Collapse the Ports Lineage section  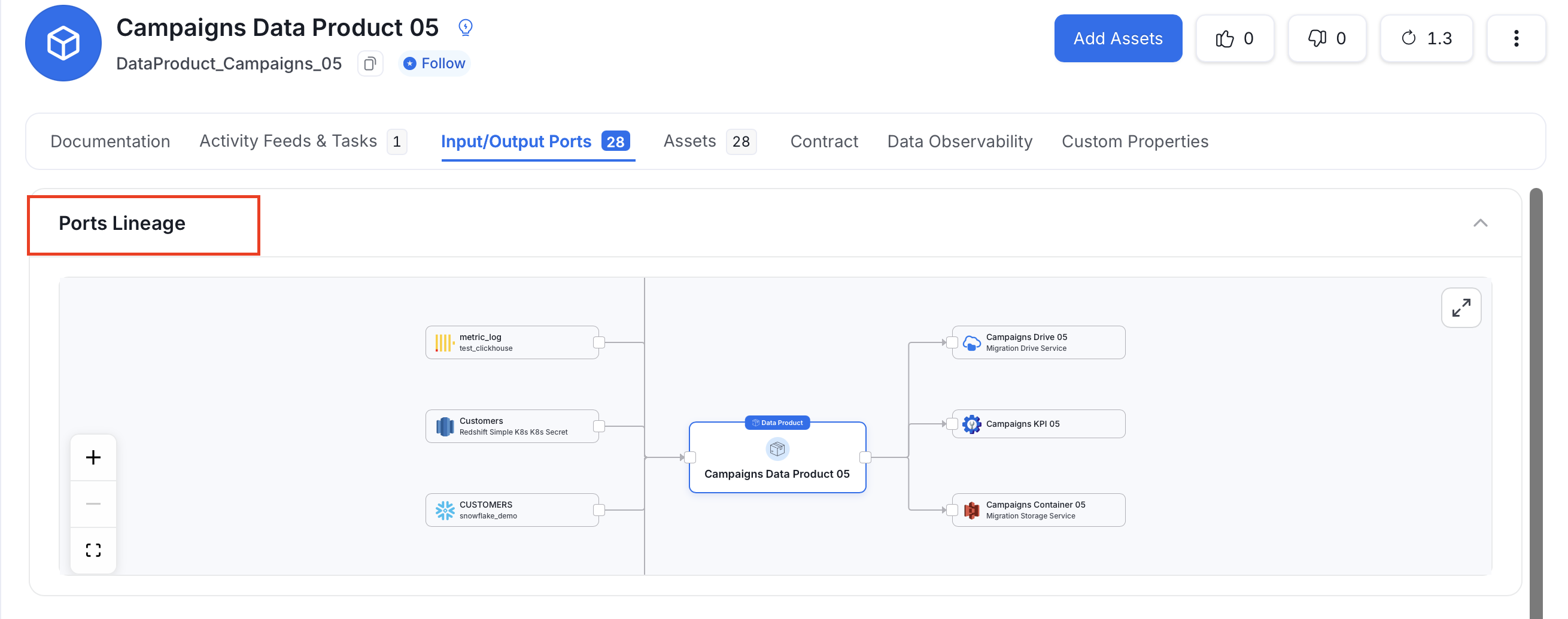coord(1481,223)
